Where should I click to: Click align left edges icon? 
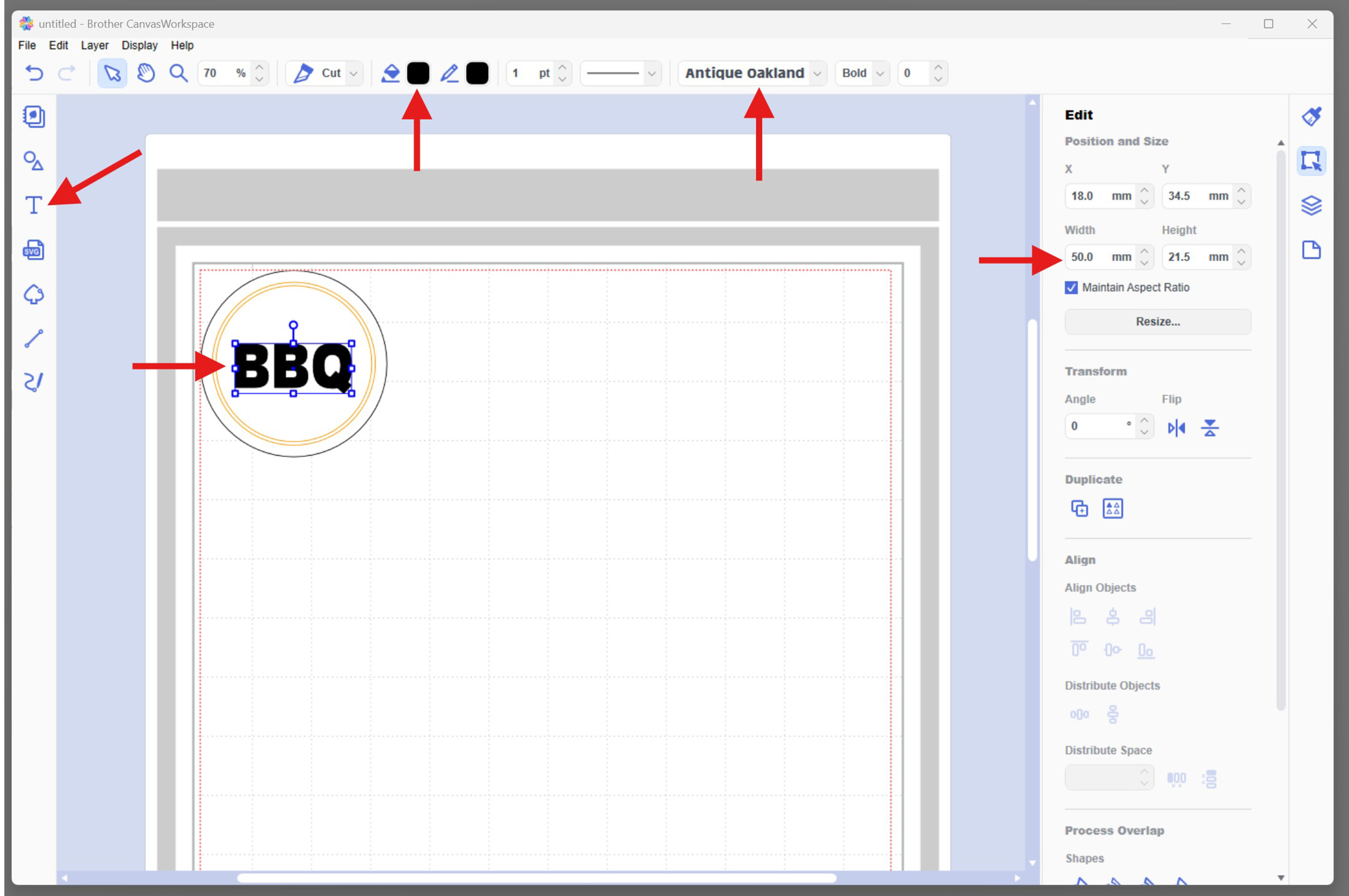[x=1079, y=617]
